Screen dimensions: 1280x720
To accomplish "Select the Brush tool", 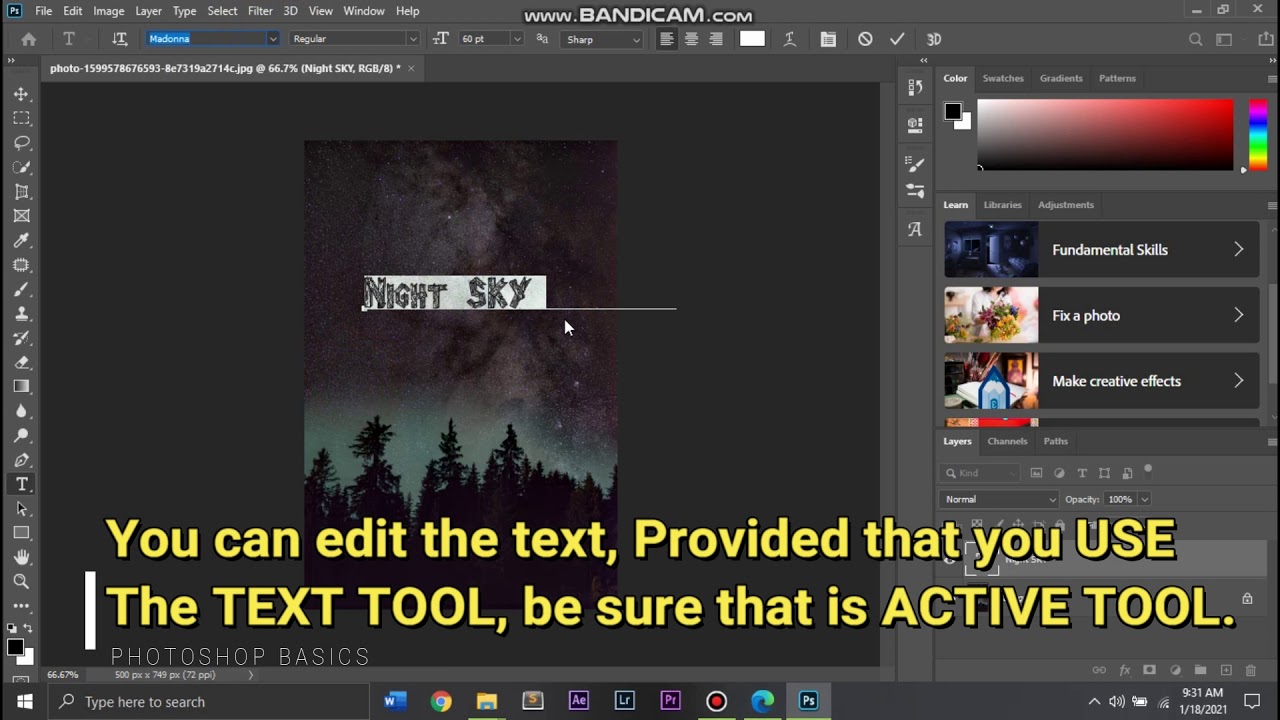I will [21, 289].
